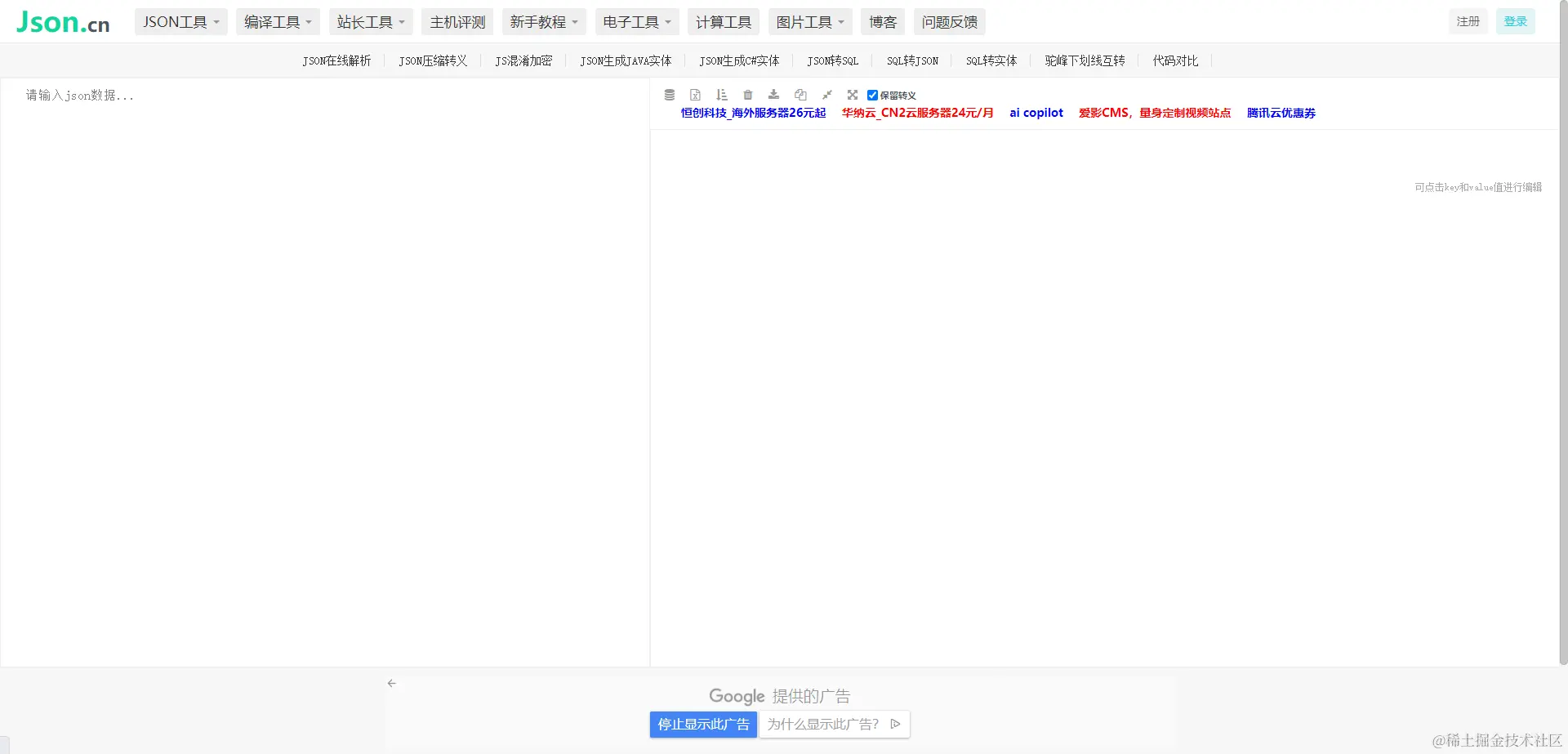Open the 腾讯云优惠券 link
Screen dimensions: 1568x754
[x=1281, y=113]
